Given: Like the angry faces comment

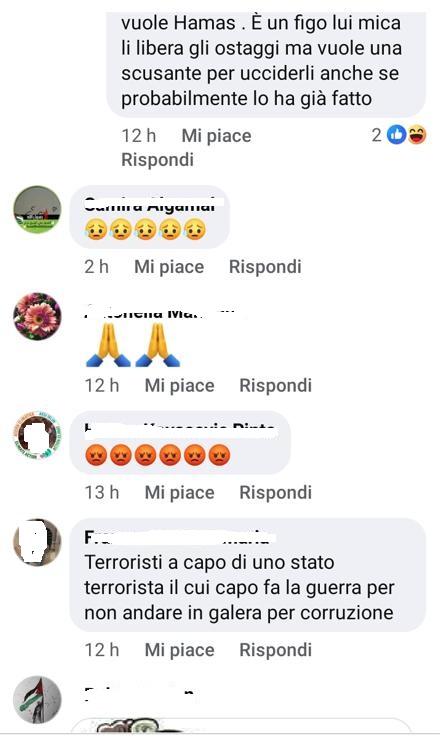Looking at the screenshot, I should click(x=179, y=493).
